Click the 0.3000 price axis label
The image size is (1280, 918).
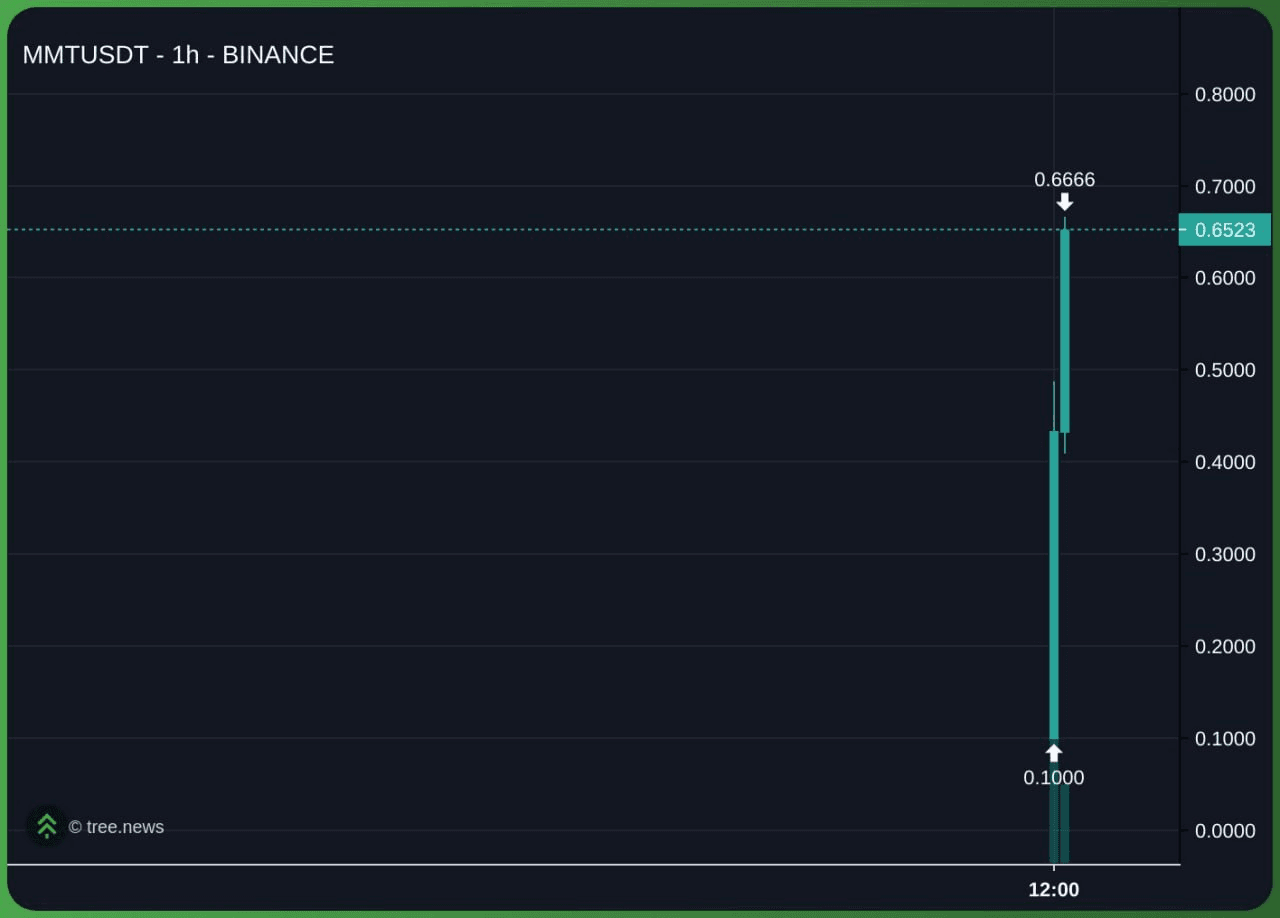(x=1225, y=554)
